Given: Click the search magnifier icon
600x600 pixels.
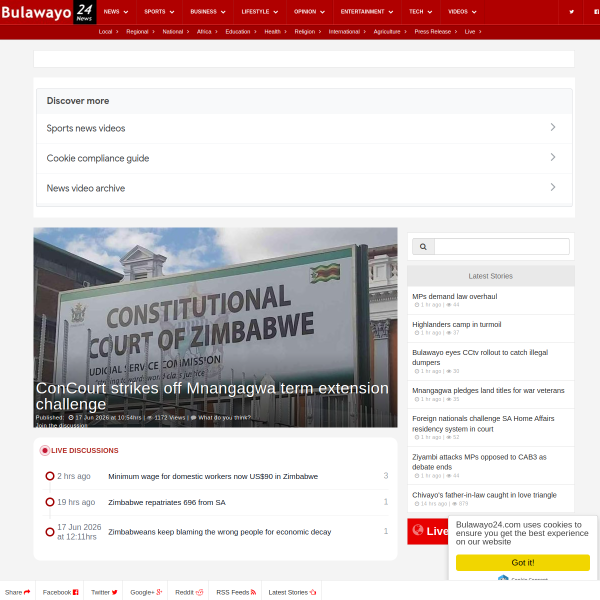Looking at the screenshot, I should pos(423,247).
